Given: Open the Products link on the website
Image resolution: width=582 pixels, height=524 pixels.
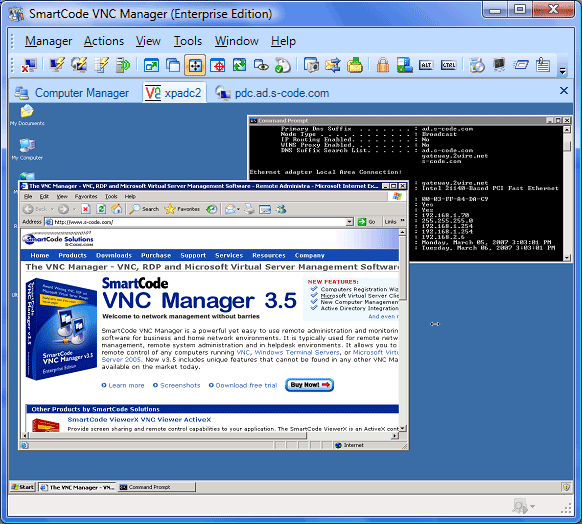Looking at the screenshot, I should pyautogui.click(x=72, y=255).
